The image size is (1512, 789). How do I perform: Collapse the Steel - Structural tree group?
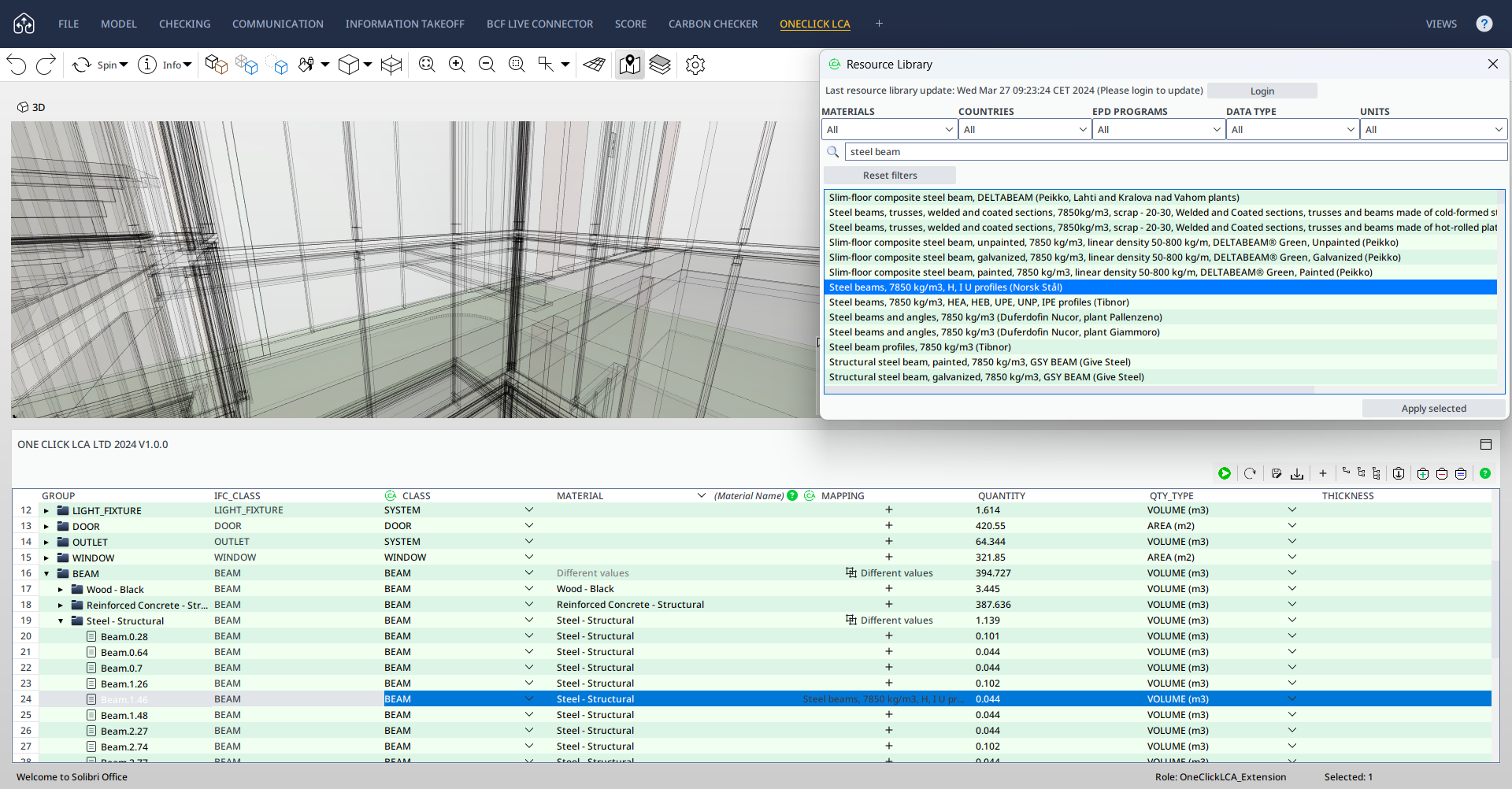[x=61, y=621]
